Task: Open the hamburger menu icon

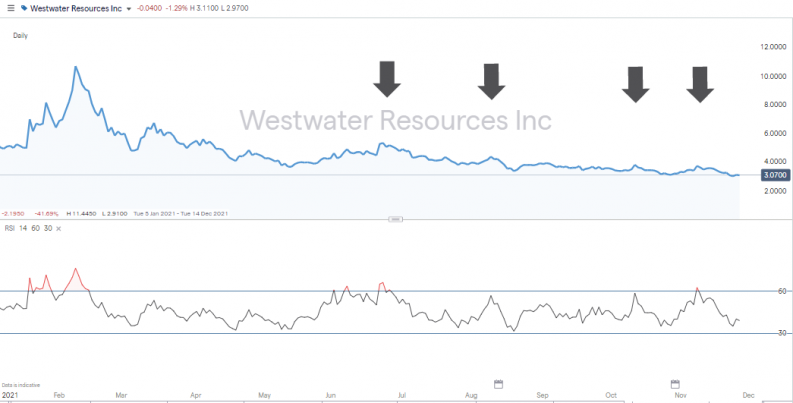Action: click(x=11, y=9)
